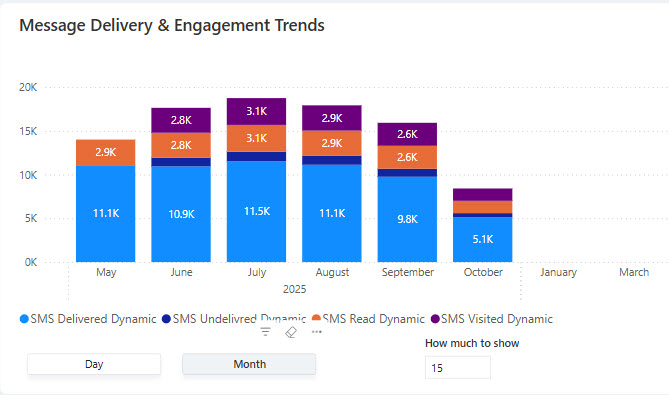
Task: Switch the chart to Day view
Action: [x=94, y=364]
